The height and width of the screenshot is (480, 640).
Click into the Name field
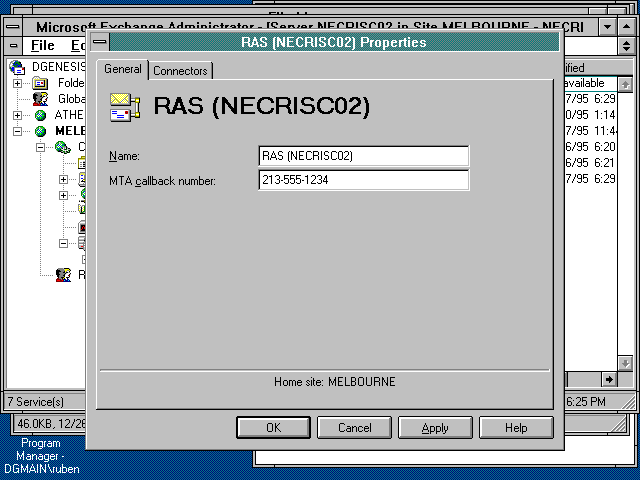click(x=364, y=156)
